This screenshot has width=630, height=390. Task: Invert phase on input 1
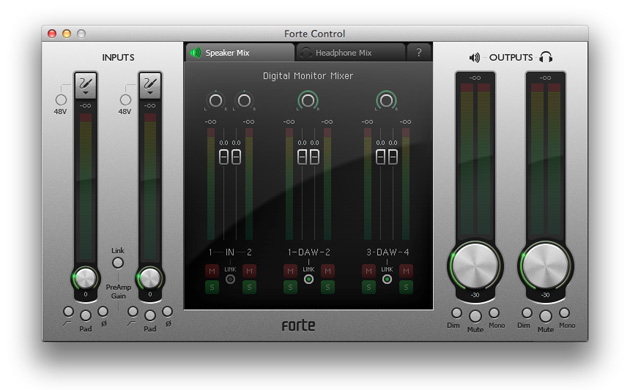click(x=103, y=311)
